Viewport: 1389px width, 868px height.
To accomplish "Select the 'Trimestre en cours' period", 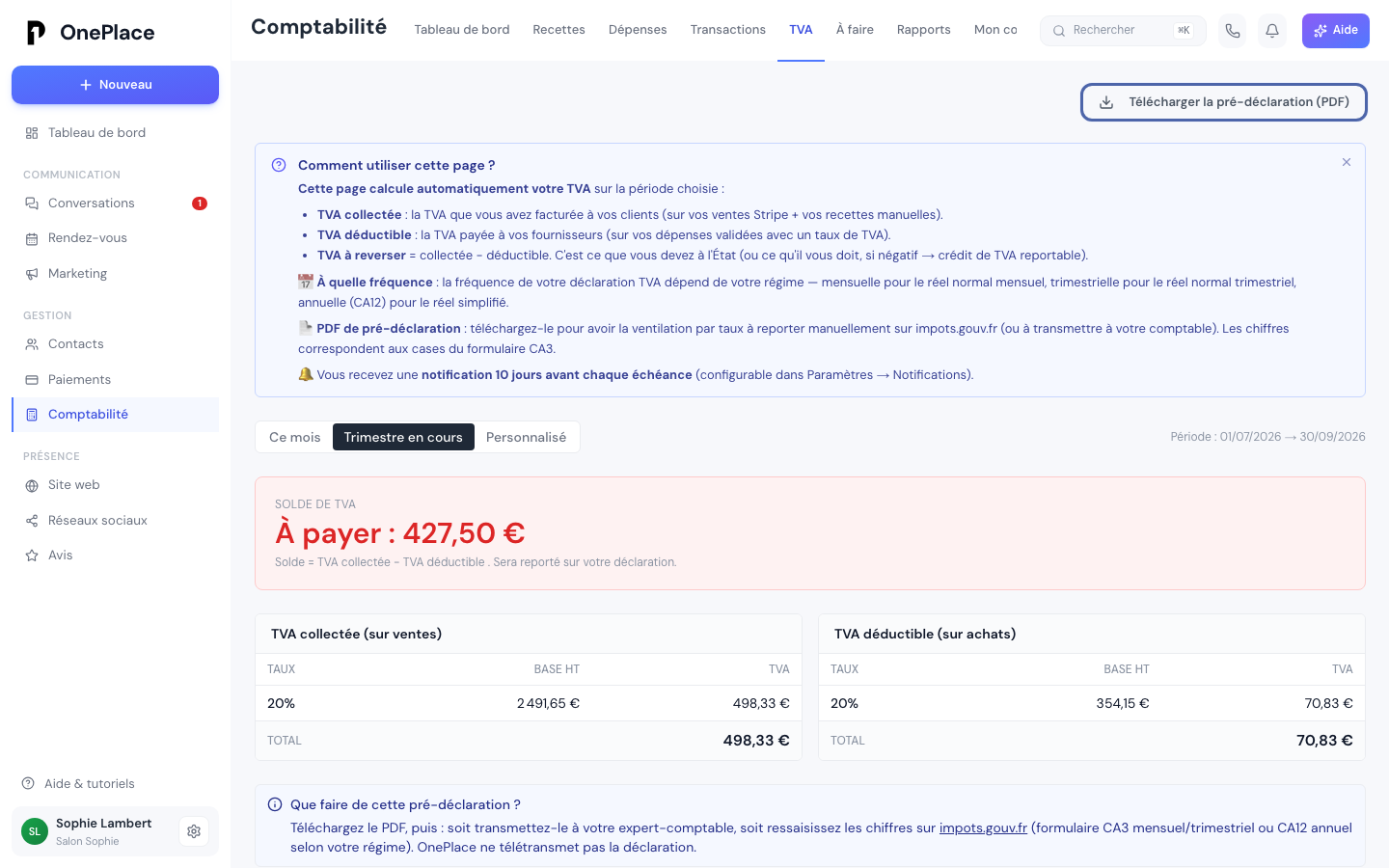I will (403, 437).
